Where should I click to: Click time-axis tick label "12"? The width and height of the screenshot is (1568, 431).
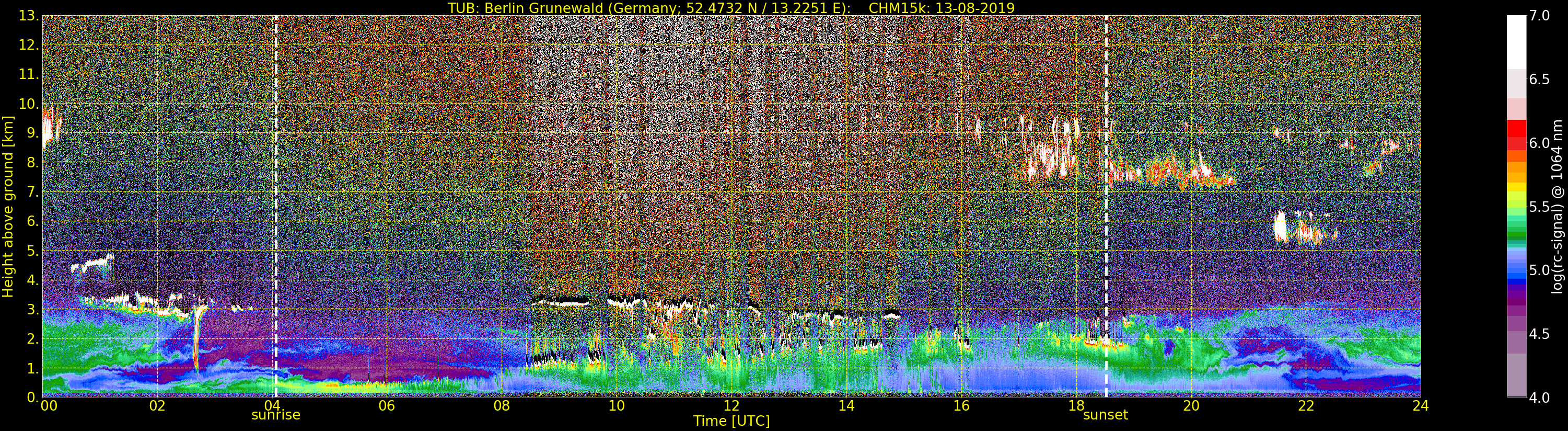pyautogui.click(x=731, y=406)
